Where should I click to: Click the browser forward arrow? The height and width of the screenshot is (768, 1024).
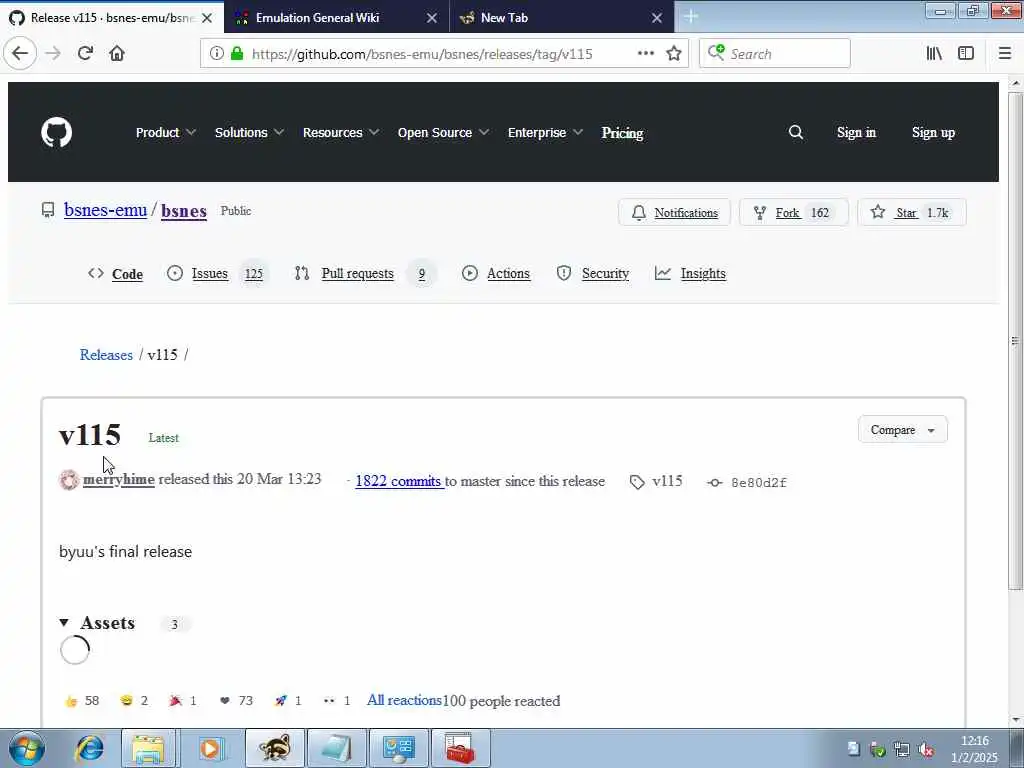coord(54,54)
